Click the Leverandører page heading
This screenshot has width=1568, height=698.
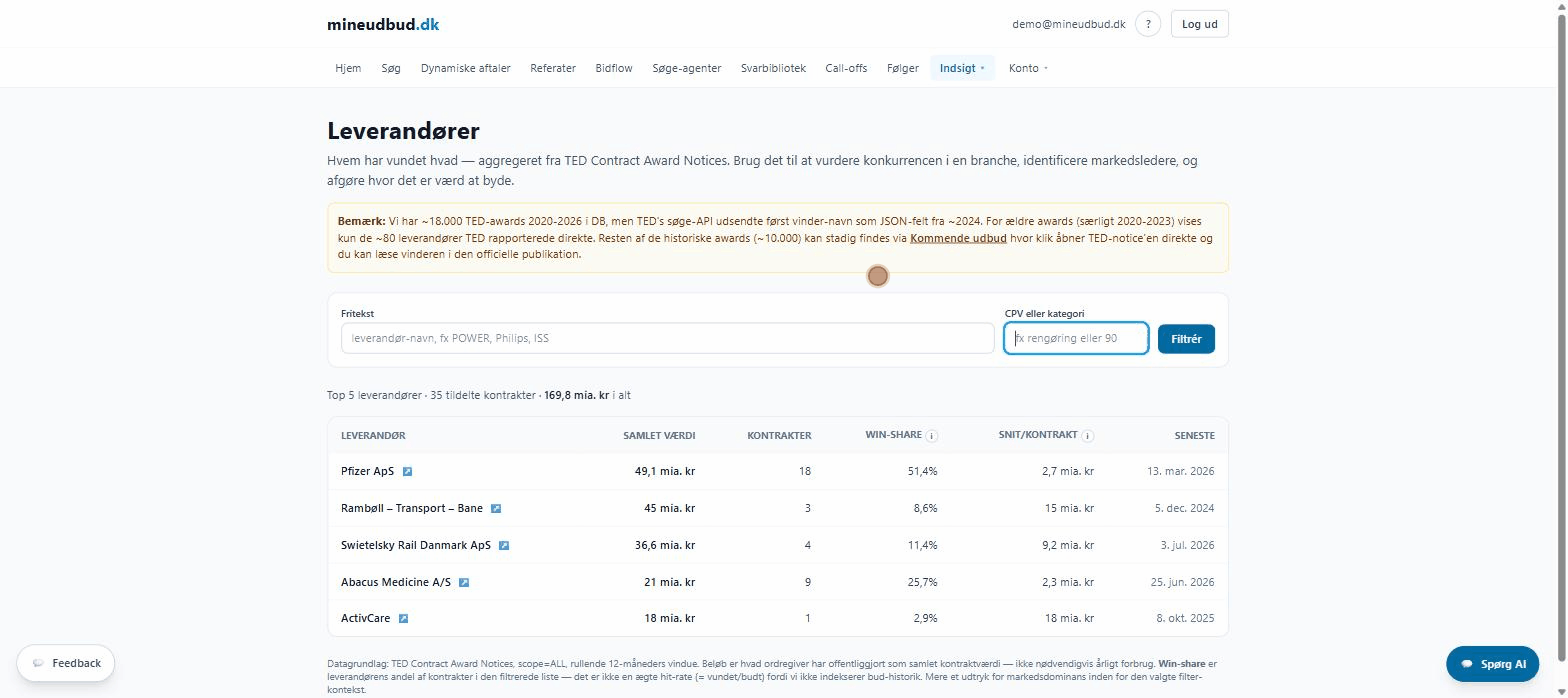click(x=403, y=131)
